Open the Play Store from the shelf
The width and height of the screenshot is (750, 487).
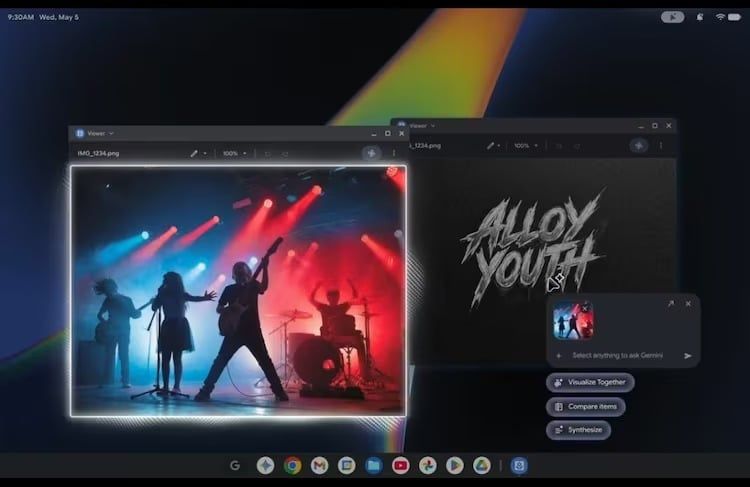click(455, 465)
